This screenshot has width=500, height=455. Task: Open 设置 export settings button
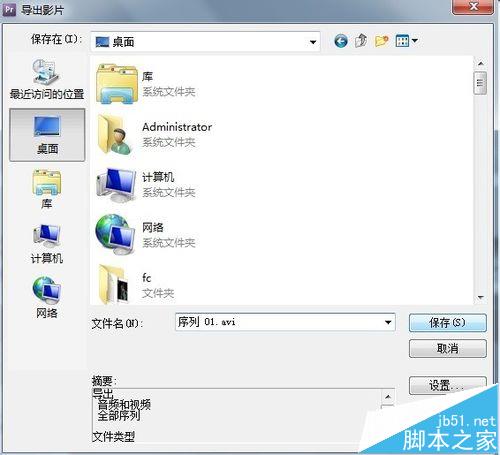[448, 385]
